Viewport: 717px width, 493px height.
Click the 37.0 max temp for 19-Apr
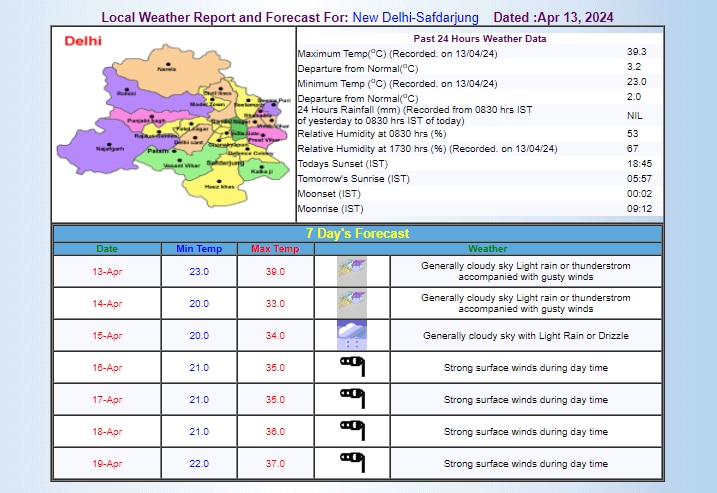[275, 464]
